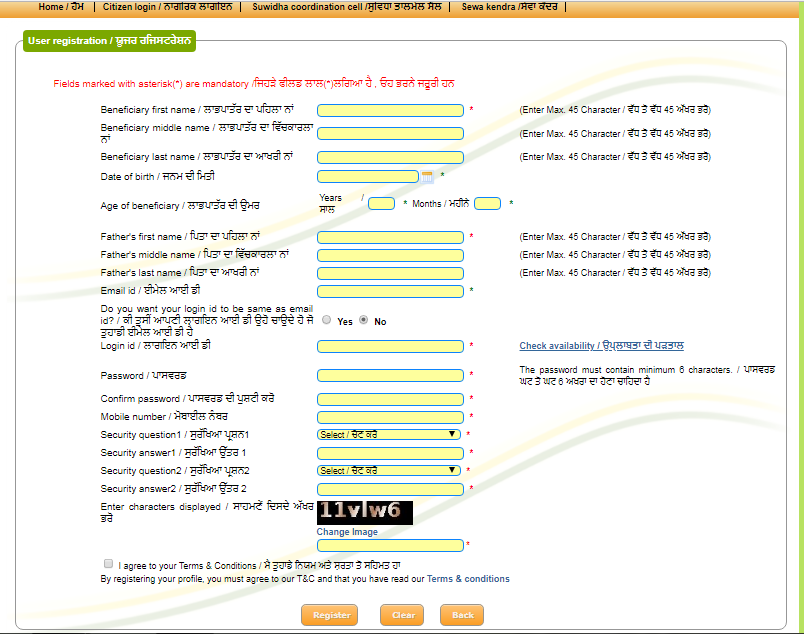Viewport: 804px width, 634px height.
Task: Click the Beneficiary first name input field
Action: pyautogui.click(x=390, y=110)
